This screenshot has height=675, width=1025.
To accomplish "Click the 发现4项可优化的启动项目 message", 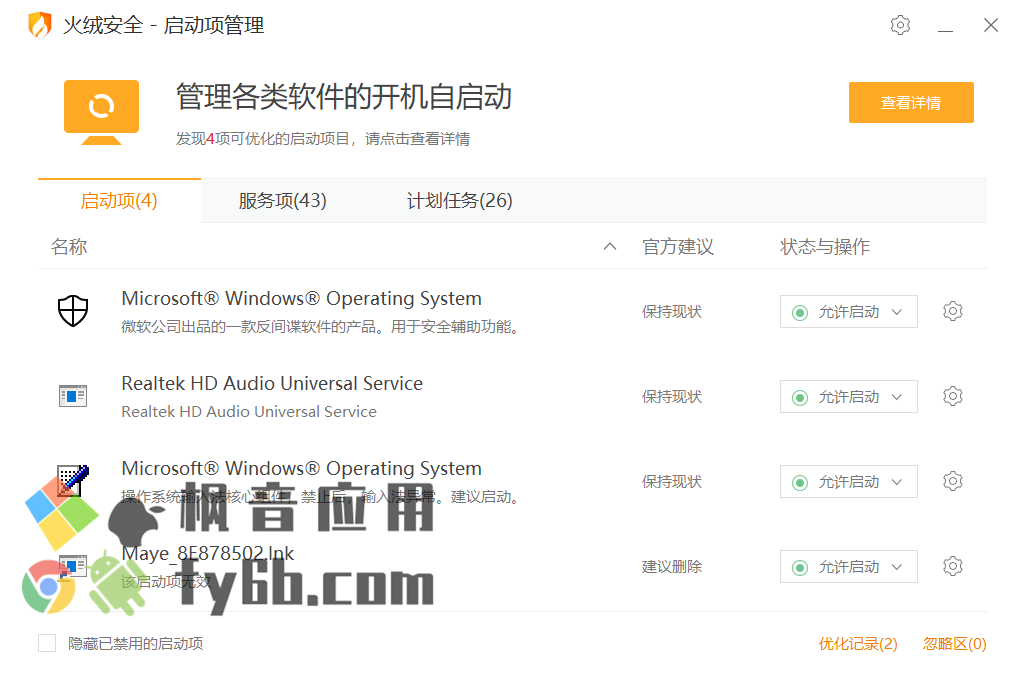I will [323, 139].
